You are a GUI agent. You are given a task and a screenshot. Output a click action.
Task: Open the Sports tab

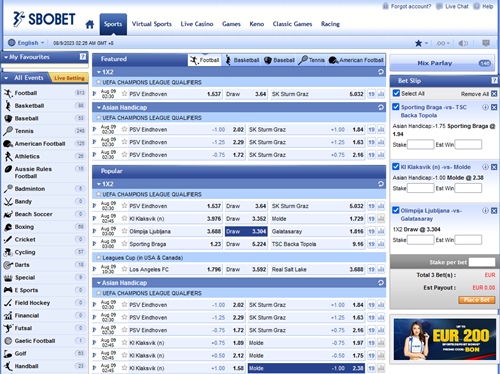(x=113, y=24)
